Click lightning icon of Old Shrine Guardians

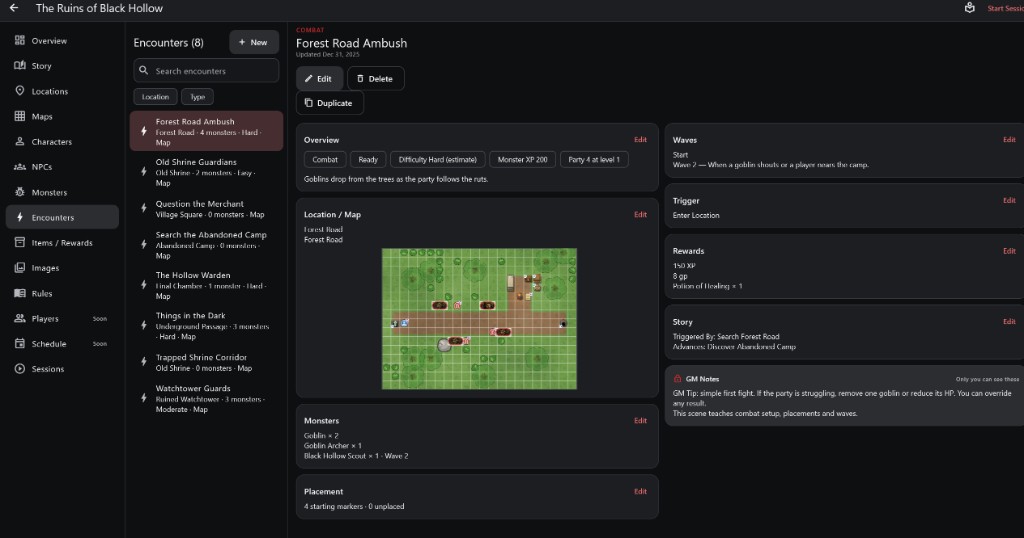point(144,172)
